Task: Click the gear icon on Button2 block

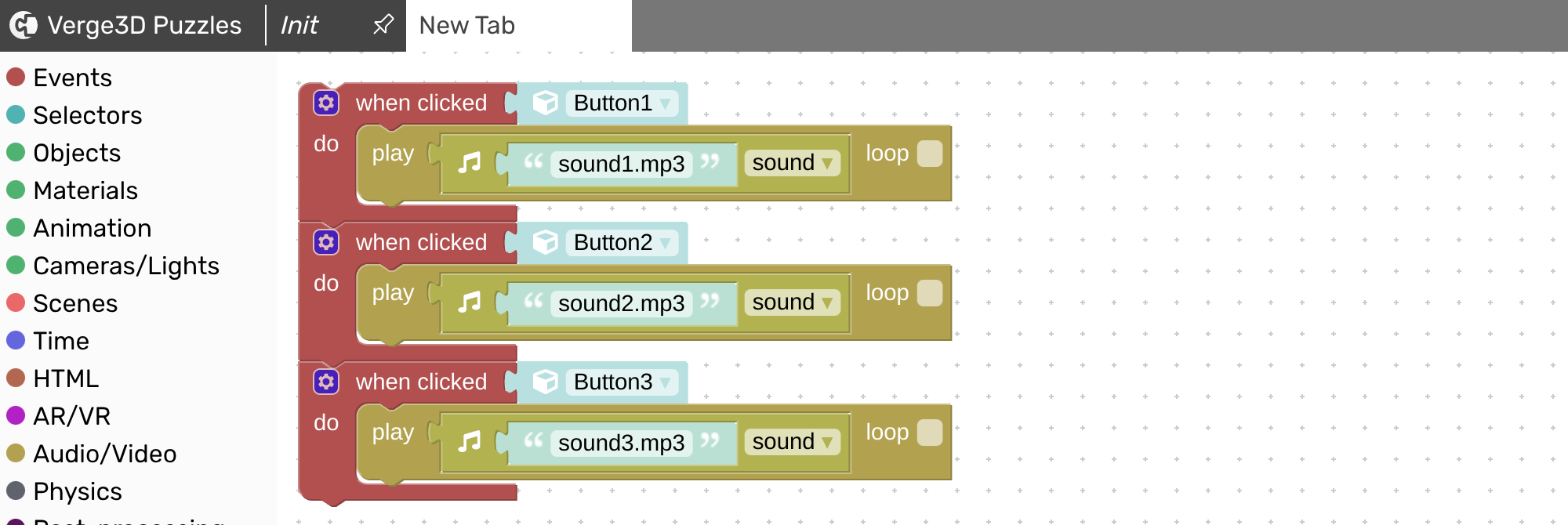Action: click(x=326, y=242)
